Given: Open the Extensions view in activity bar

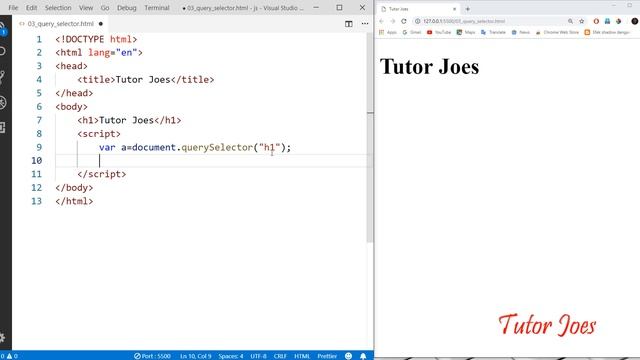Looking at the screenshot, I should coord(2,127).
